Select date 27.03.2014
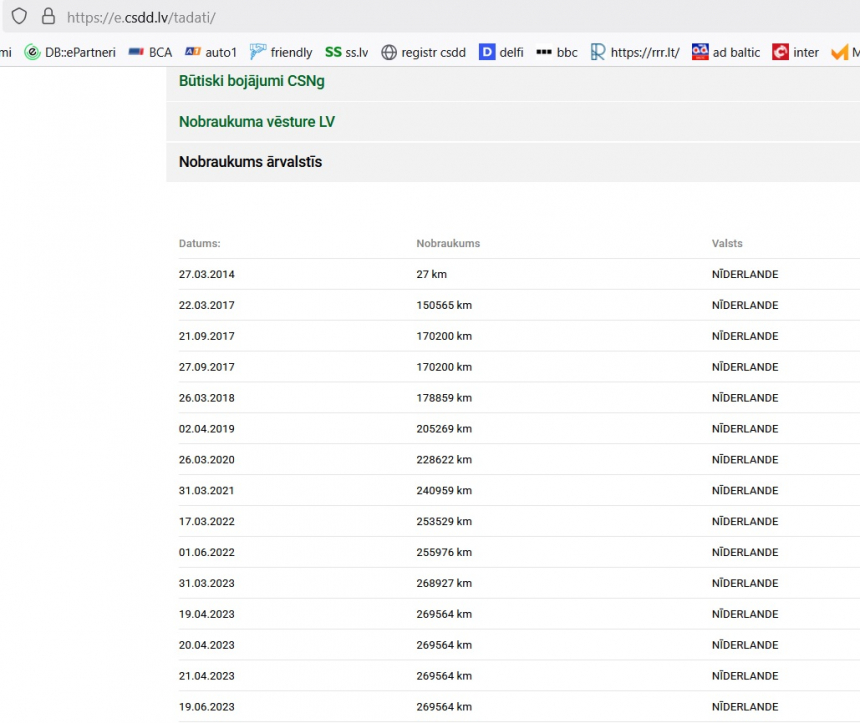This screenshot has width=860, height=723. coord(207,274)
